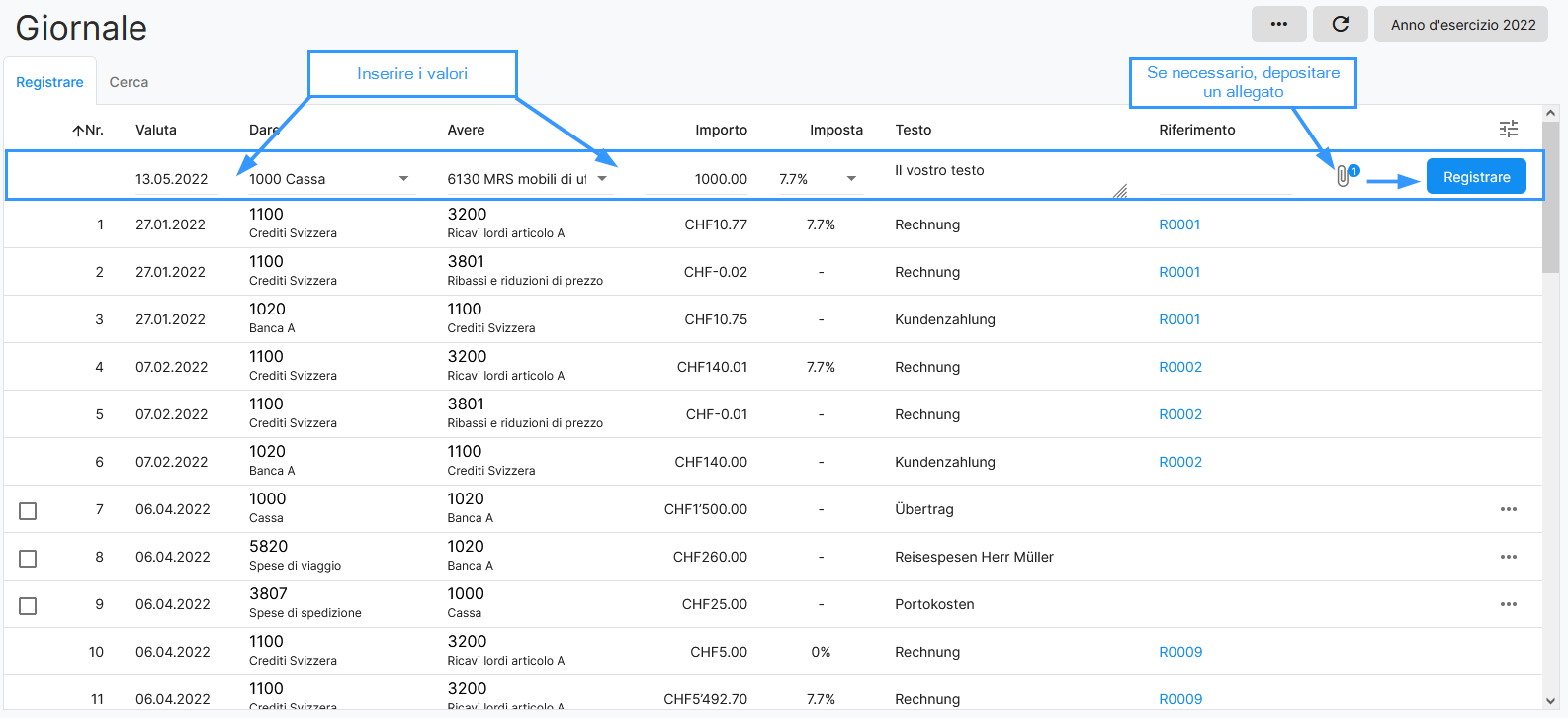Click the Importo field showing 1000.00

(x=697, y=179)
